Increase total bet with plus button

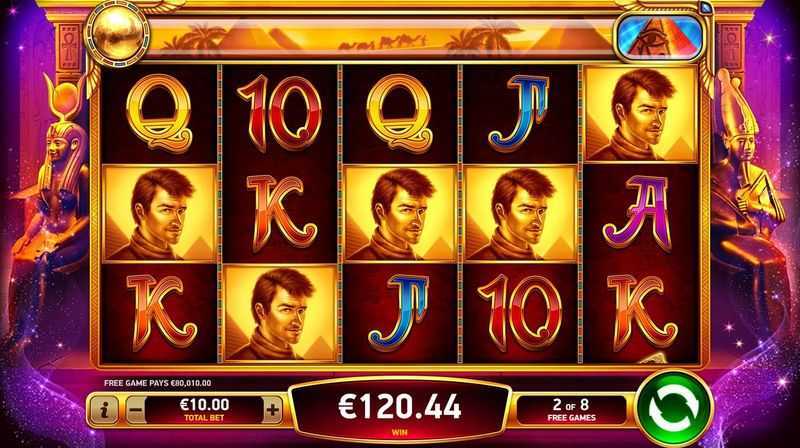tap(272, 410)
